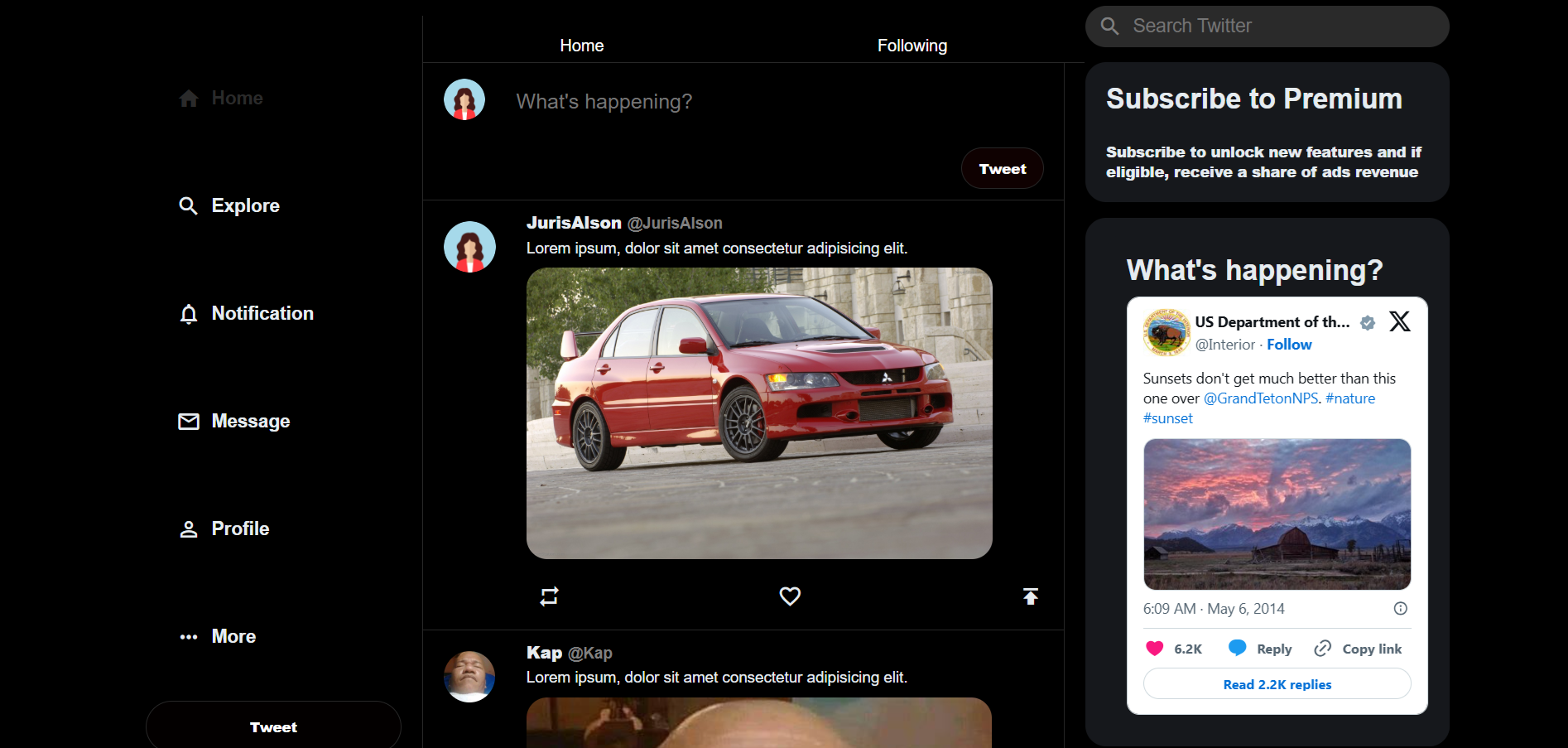Click the Profile person icon
The image size is (1568, 748).
pyautogui.click(x=189, y=529)
